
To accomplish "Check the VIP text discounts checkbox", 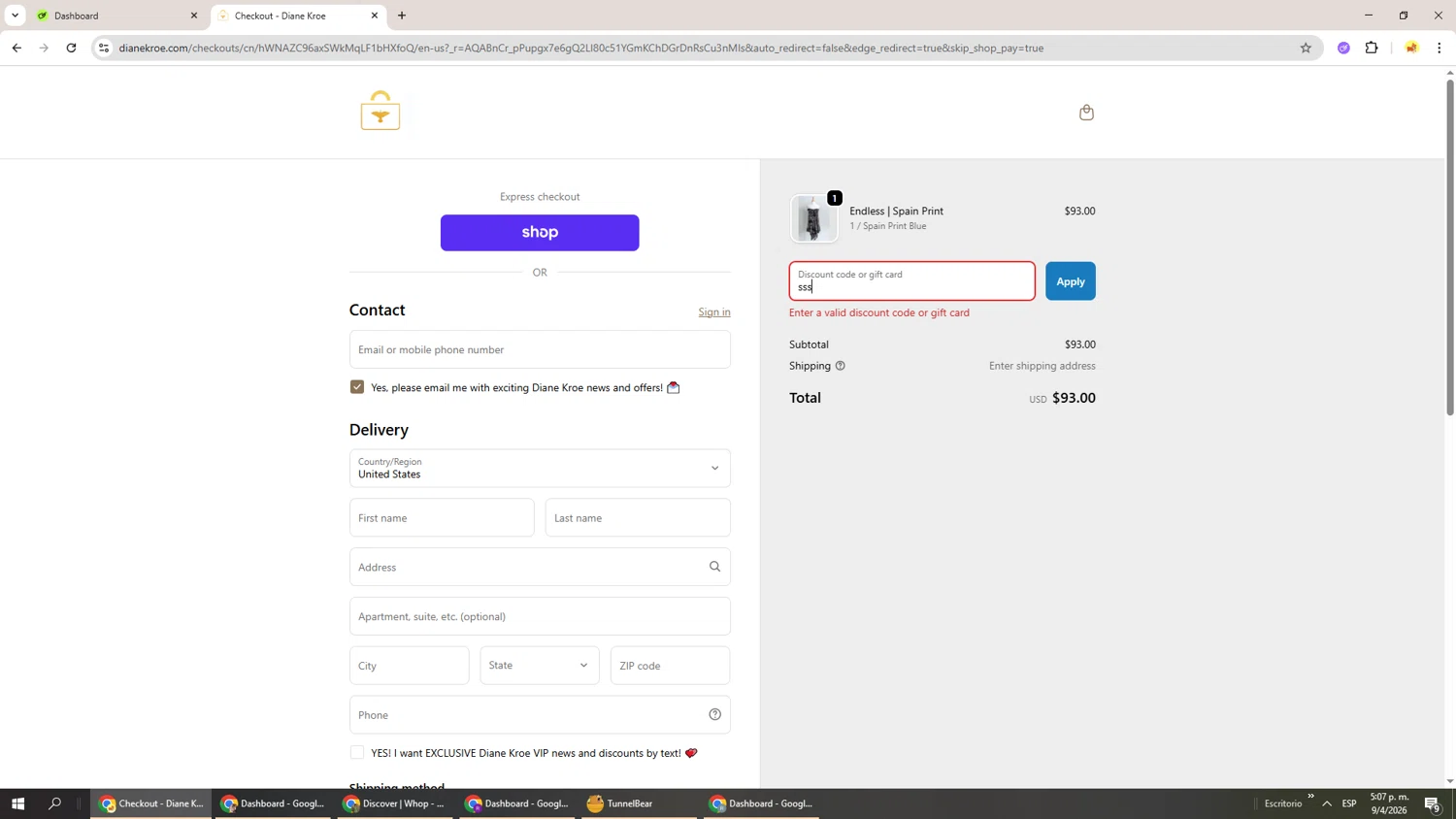I will click(357, 753).
